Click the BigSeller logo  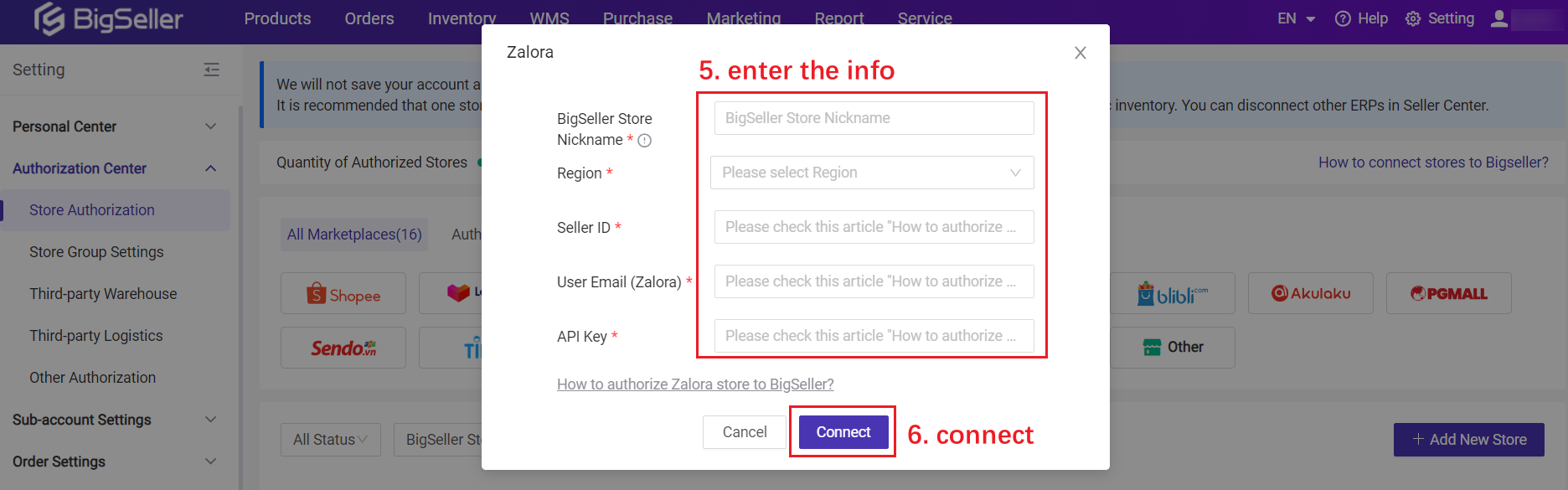[108, 18]
